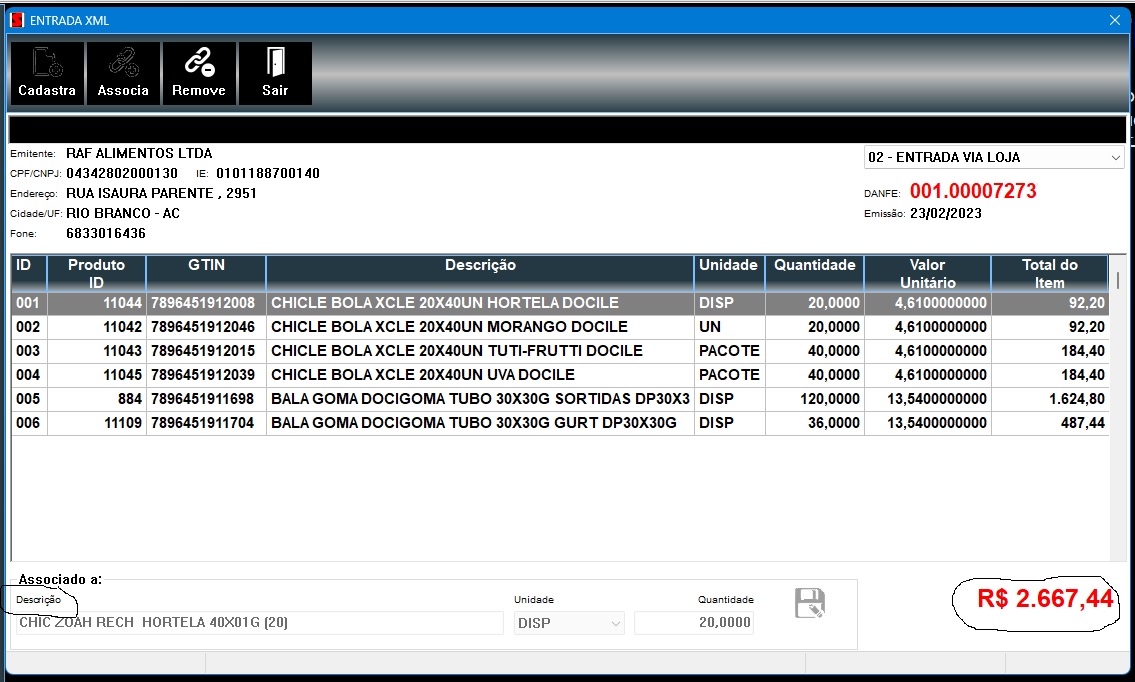Expand the Unidade DISP dropdown
Image resolution: width=1135 pixels, height=682 pixels.
(x=615, y=623)
